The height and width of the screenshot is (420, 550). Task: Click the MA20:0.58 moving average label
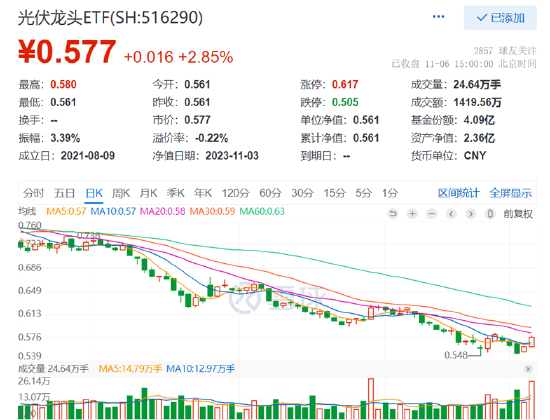(x=163, y=212)
